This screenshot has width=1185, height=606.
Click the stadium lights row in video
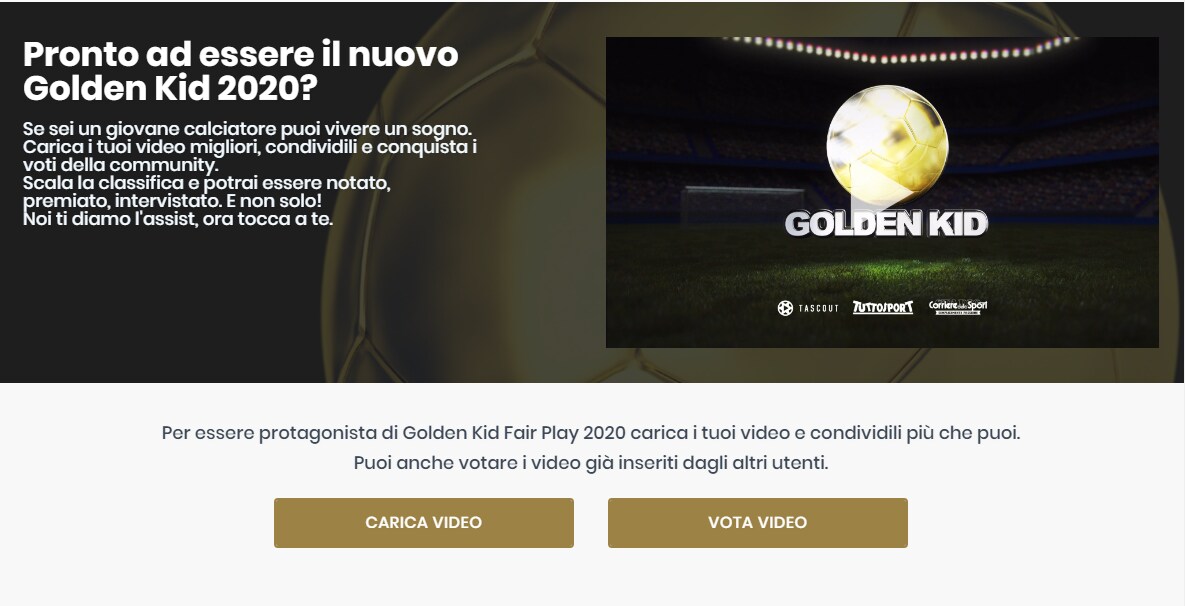coord(899,49)
